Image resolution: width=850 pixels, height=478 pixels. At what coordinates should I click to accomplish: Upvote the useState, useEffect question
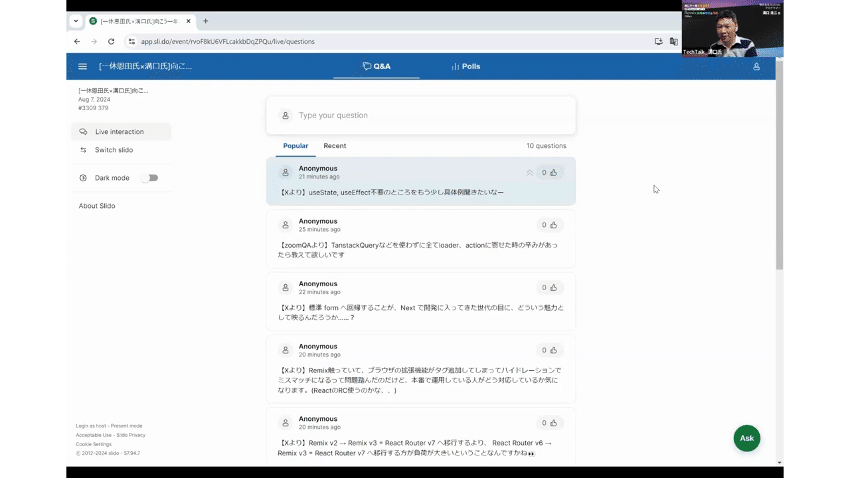pyautogui.click(x=550, y=173)
